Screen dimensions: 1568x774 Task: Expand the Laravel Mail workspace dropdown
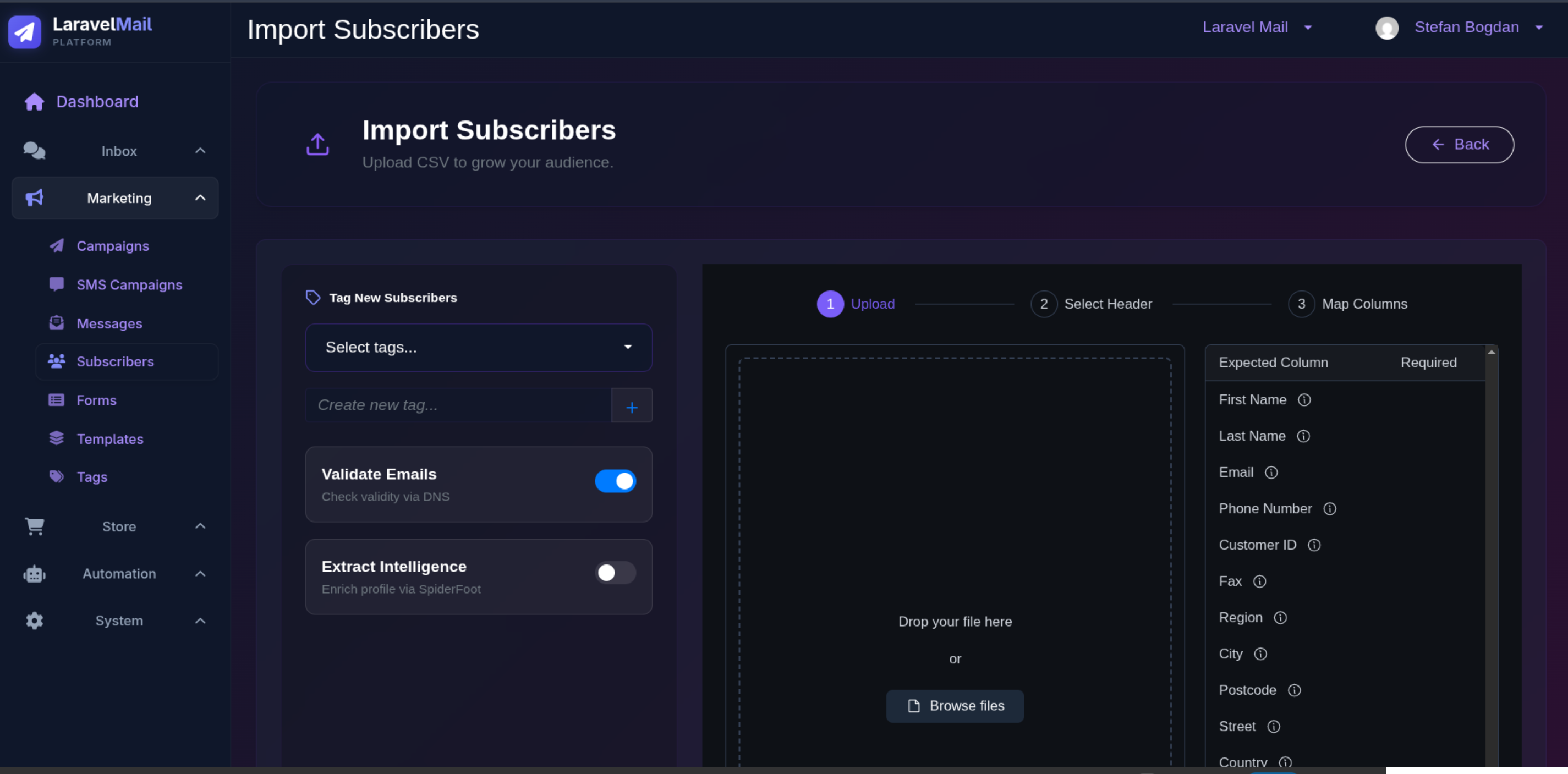click(x=1257, y=28)
